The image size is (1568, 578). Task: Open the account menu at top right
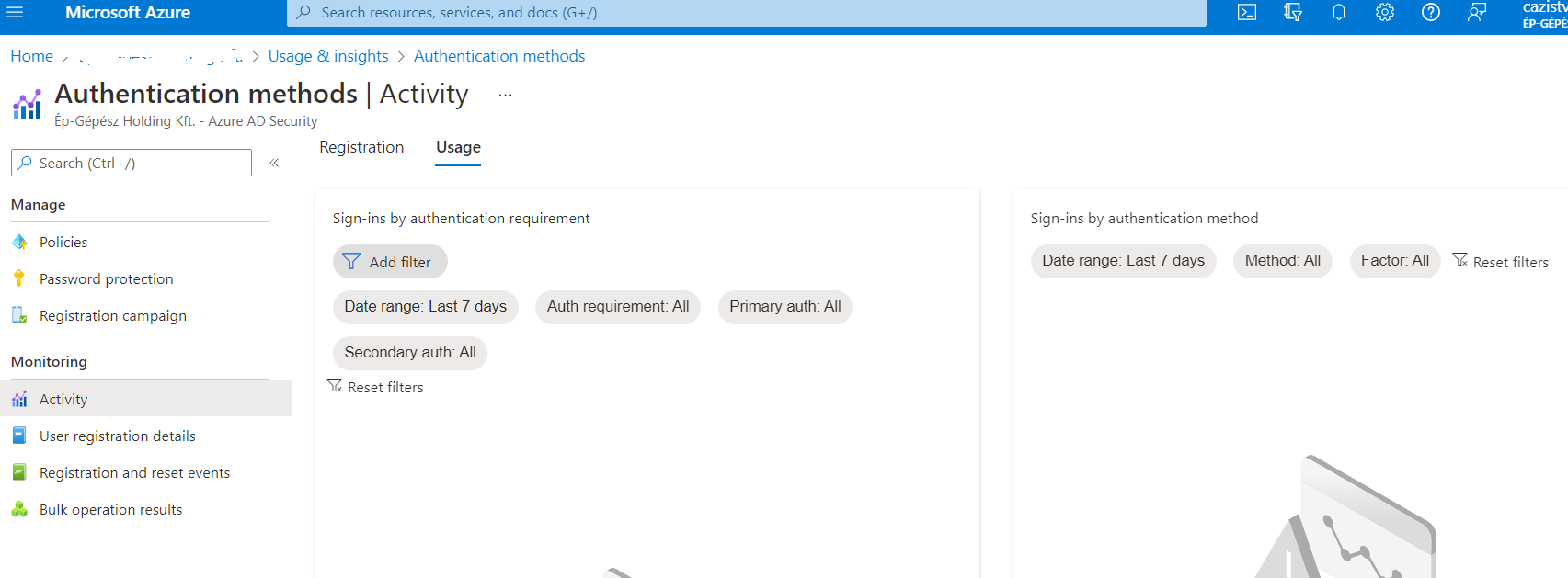coord(1545,14)
